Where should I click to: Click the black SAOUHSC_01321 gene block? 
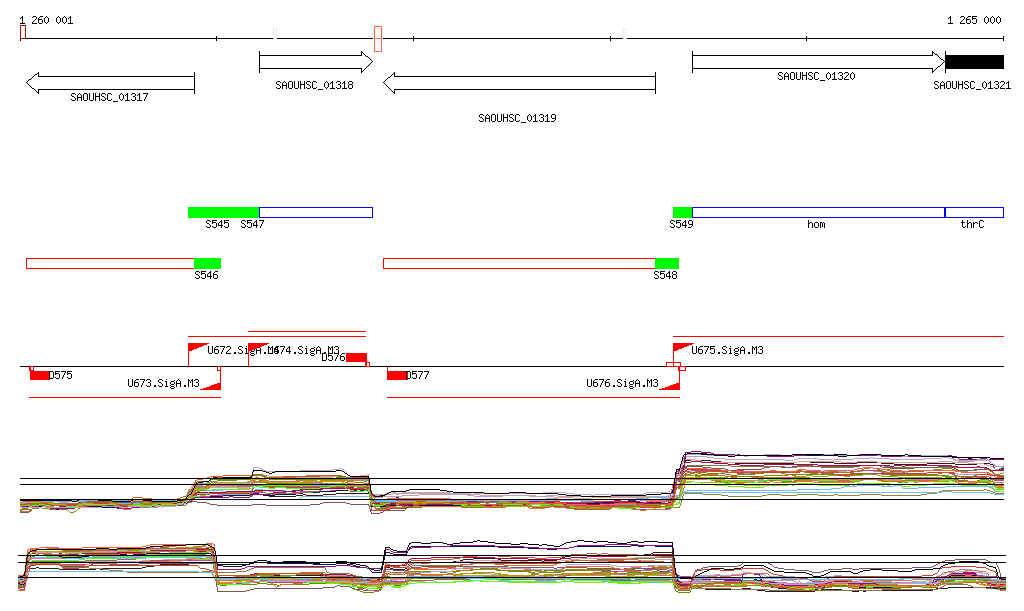tap(974, 62)
